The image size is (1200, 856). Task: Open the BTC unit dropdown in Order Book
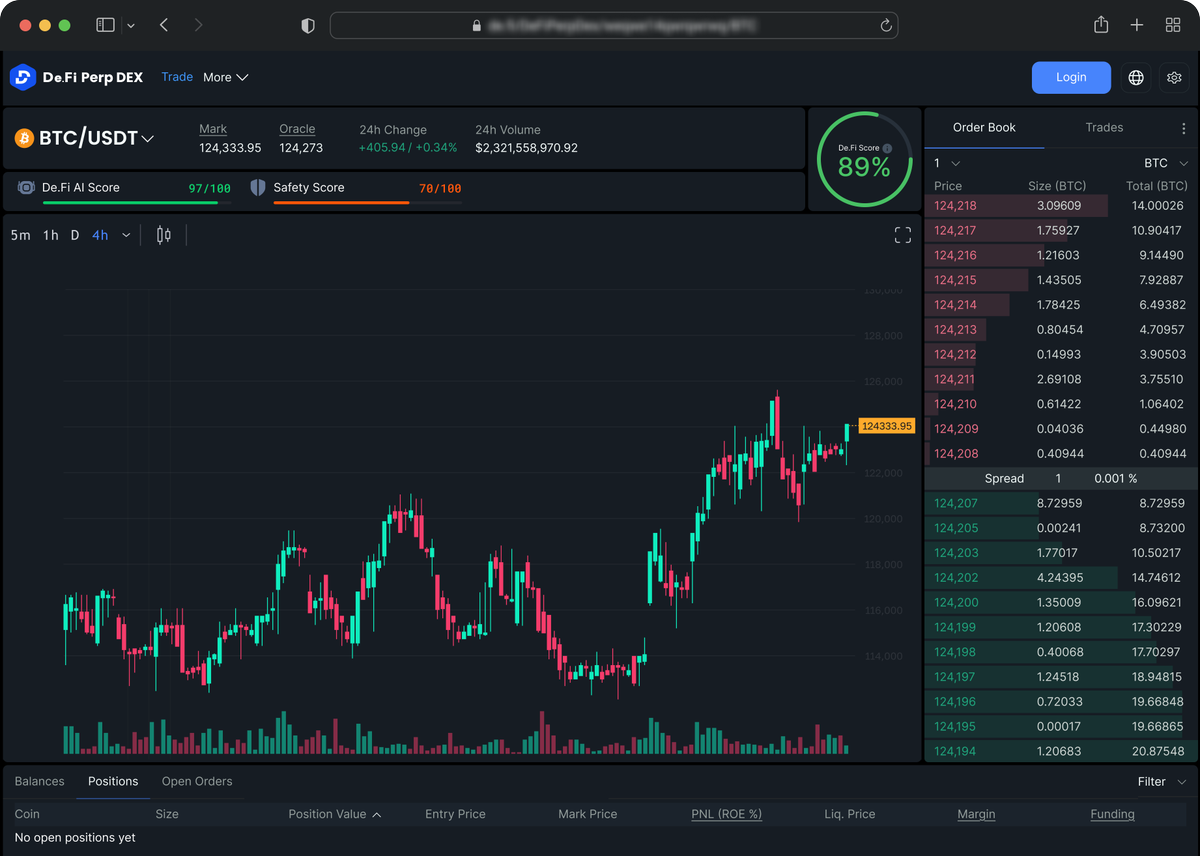pos(1166,162)
